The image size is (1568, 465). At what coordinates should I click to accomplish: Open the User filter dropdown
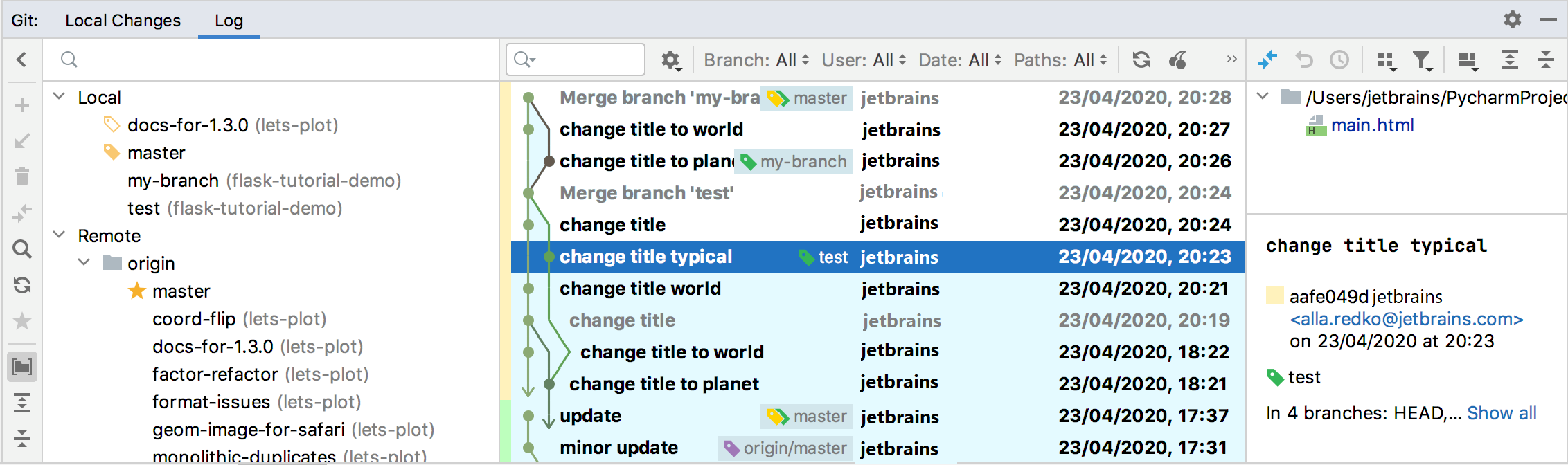[863, 60]
